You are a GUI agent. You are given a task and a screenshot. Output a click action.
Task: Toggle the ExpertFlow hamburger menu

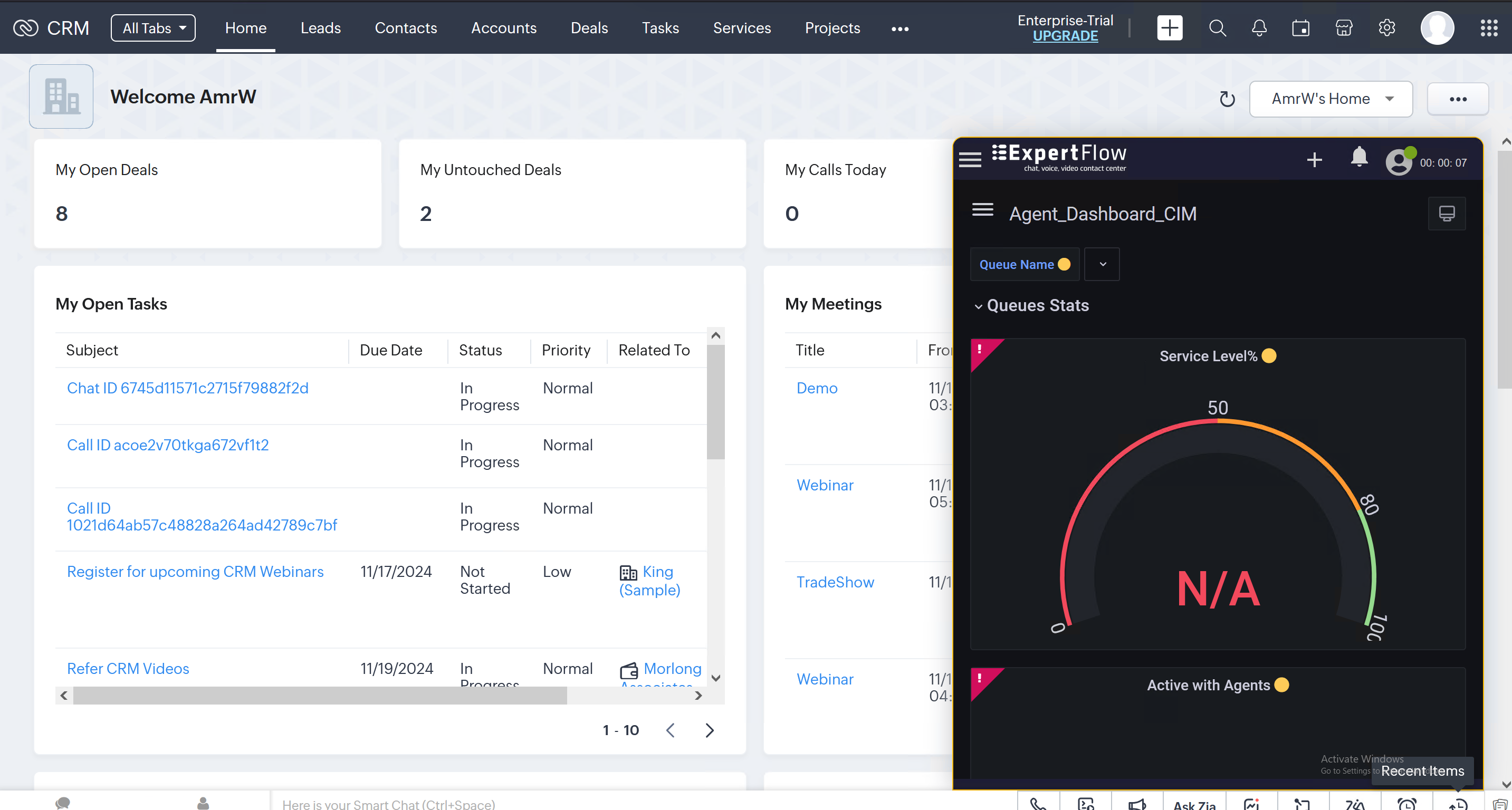click(x=970, y=159)
